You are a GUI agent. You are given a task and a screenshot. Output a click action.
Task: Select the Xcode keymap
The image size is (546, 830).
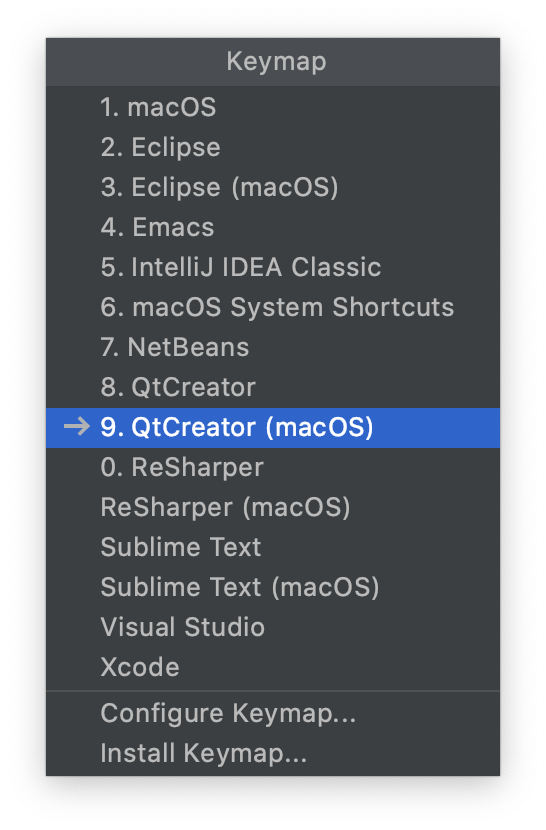tap(273, 667)
